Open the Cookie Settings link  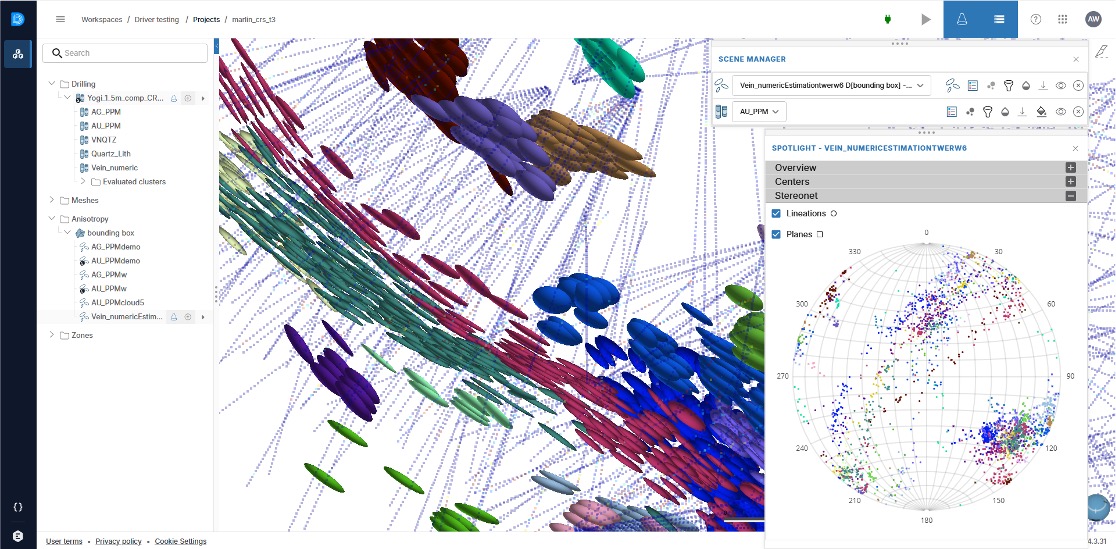181,541
